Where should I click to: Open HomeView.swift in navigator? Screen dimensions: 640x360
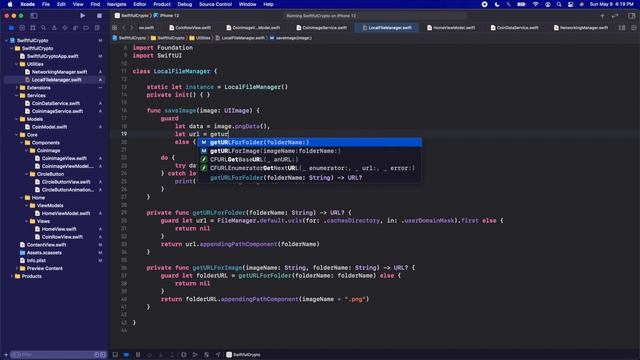tap(59, 229)
